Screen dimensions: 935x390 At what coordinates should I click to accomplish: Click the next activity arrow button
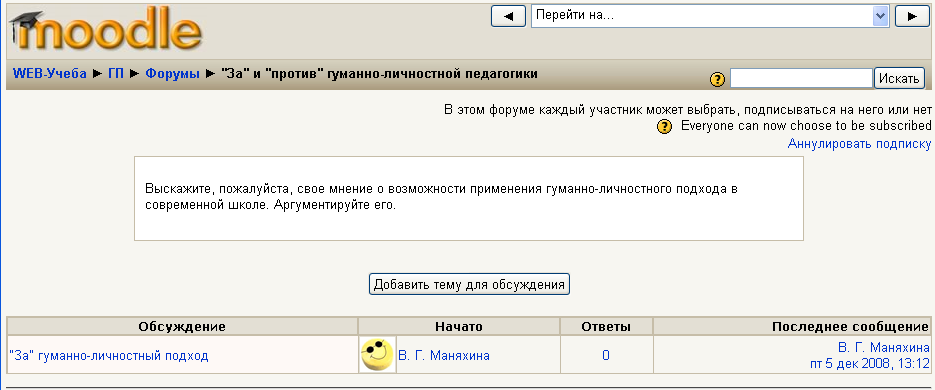[912, 16]
